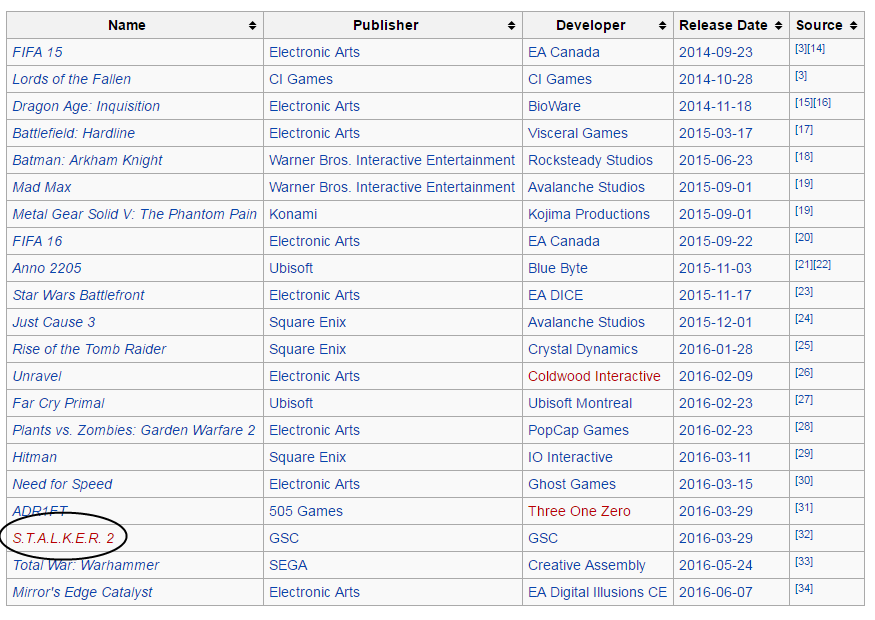Open the EA Digital Illusions CE link
The image size is (875, 620).
597,592
